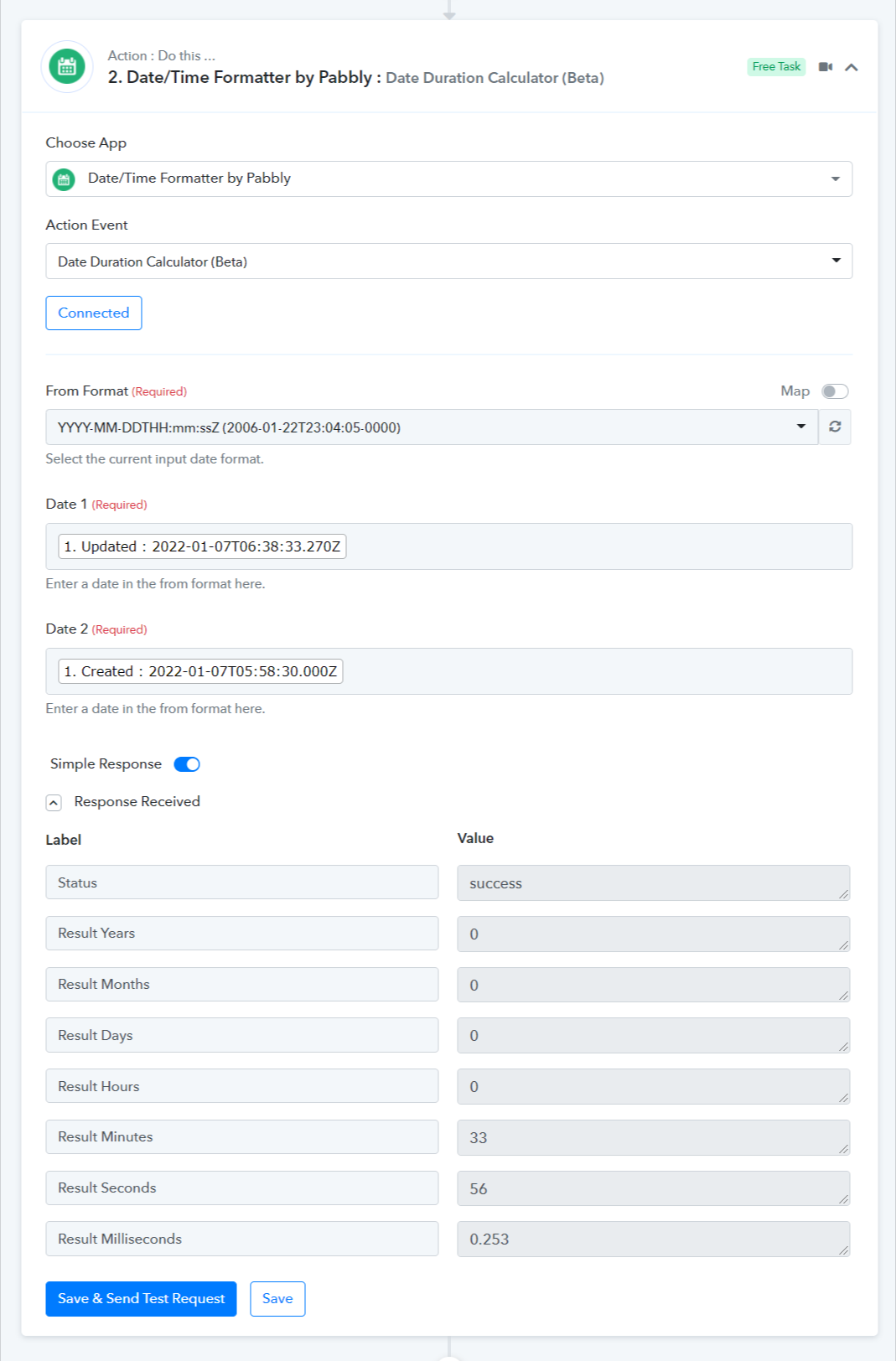Select the Updated date token in Date 1

[202, 546]
